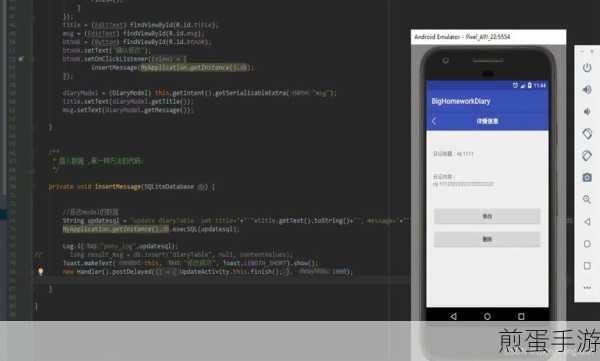Click the Toast.makeText code line

pyautogui.click(x=191, y=263)
